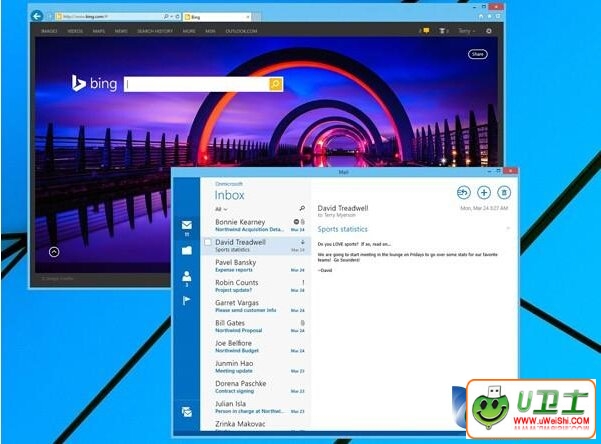Viewport: 601px width, 444px height.
Task: Click the browser home icon
Action: (481, 16)
